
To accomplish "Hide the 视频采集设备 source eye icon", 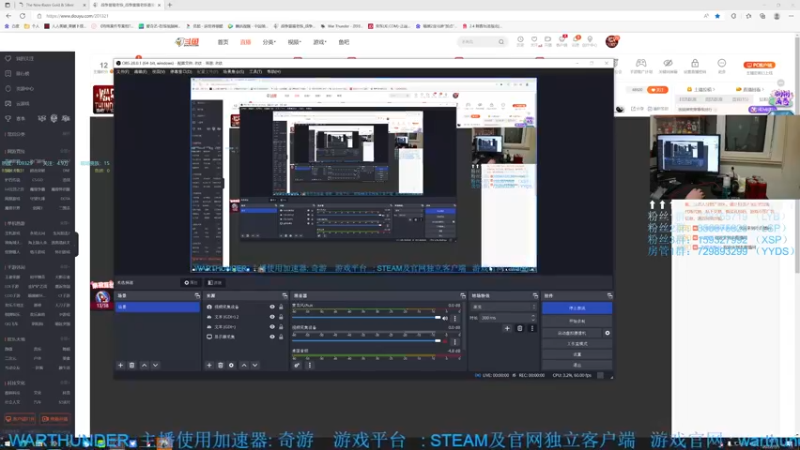I will click(272, 307).
